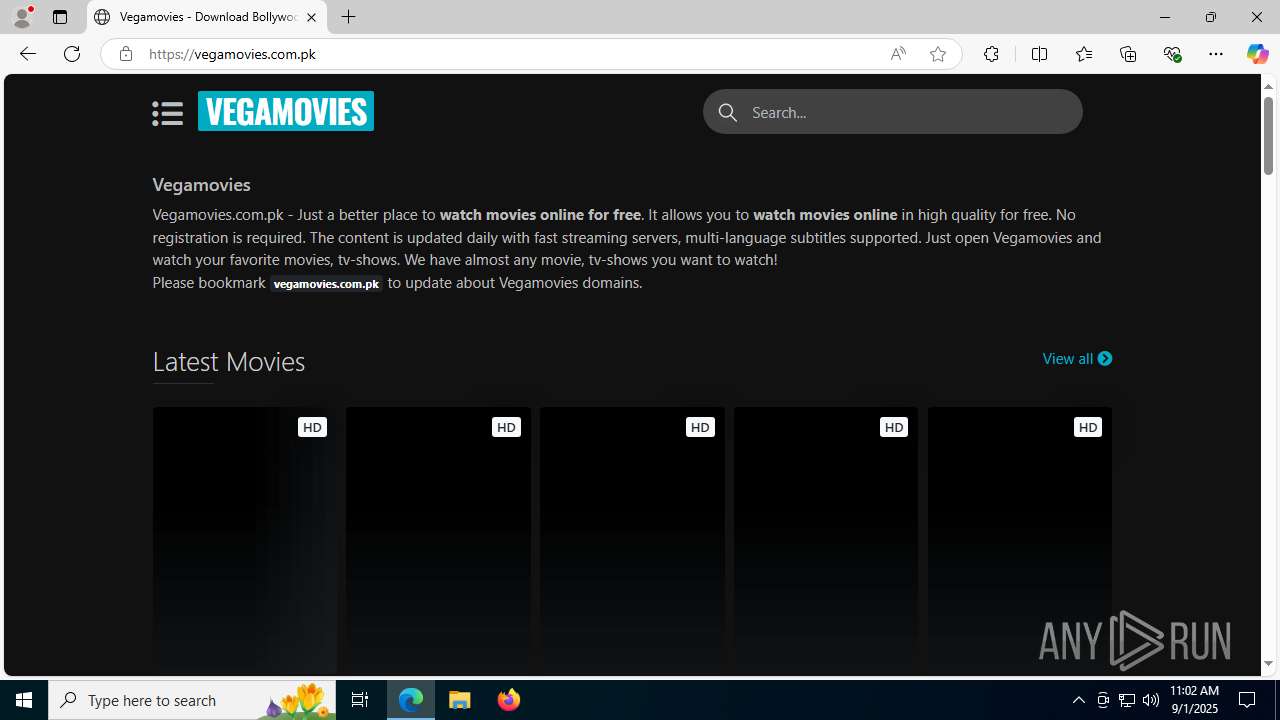Image resolution: width=1280 pixels, height=720 pixels.
Task: Focus the site Search field
Action: [892, 112]
